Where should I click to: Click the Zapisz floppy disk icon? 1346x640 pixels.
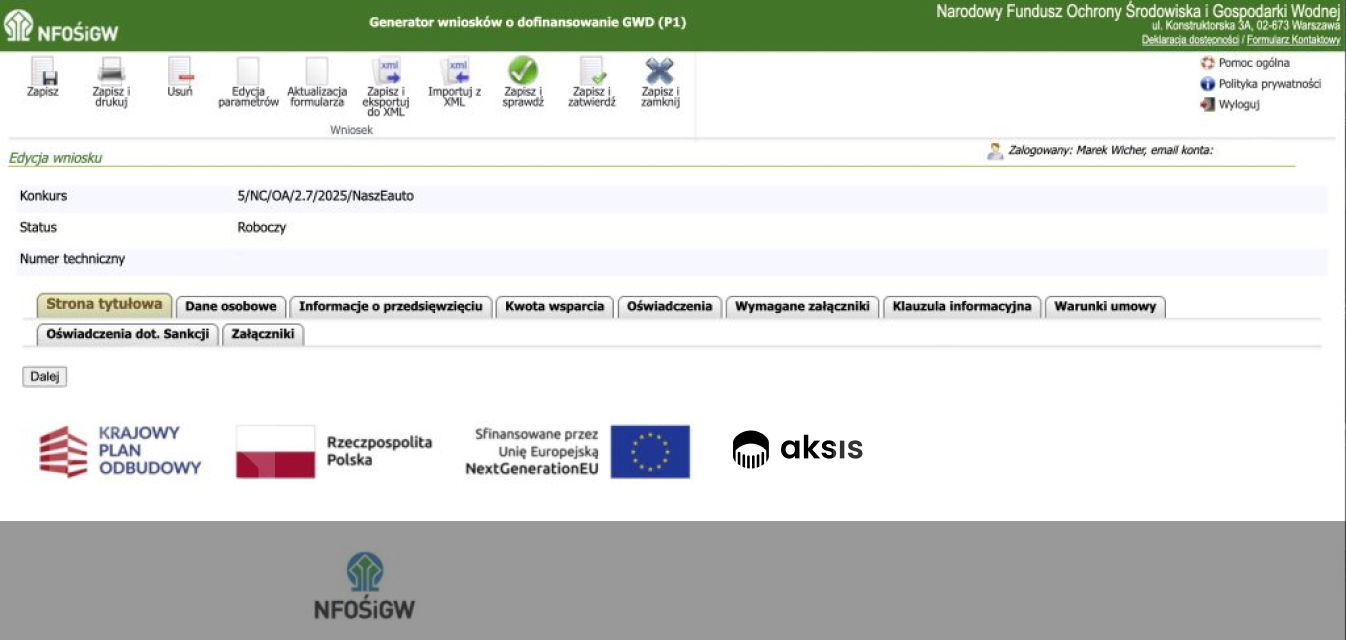point(43,71)
